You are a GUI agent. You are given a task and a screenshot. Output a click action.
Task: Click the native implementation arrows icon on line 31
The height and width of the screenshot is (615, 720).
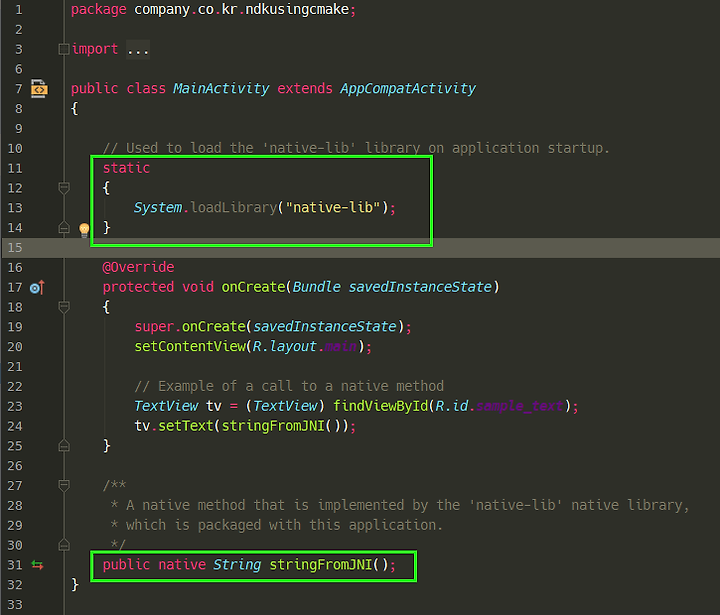coord(37,565)
